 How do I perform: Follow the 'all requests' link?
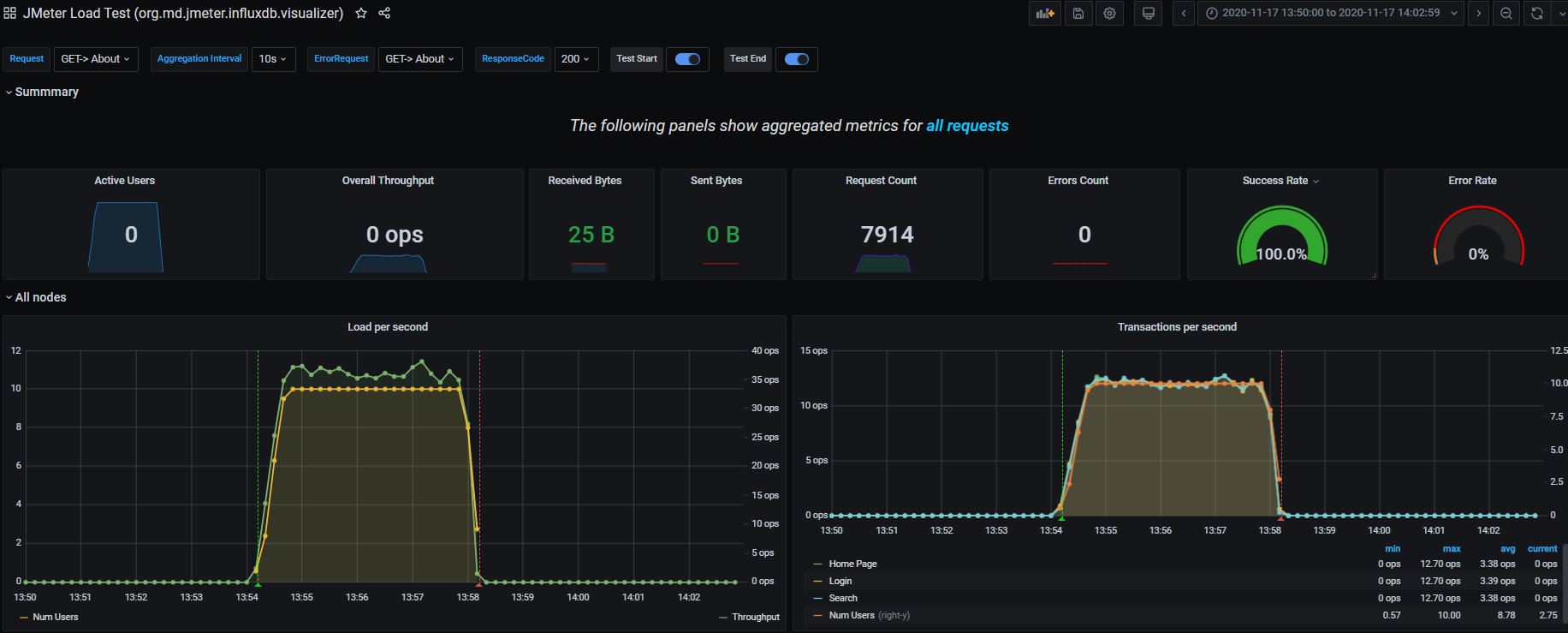click(967, 126)
